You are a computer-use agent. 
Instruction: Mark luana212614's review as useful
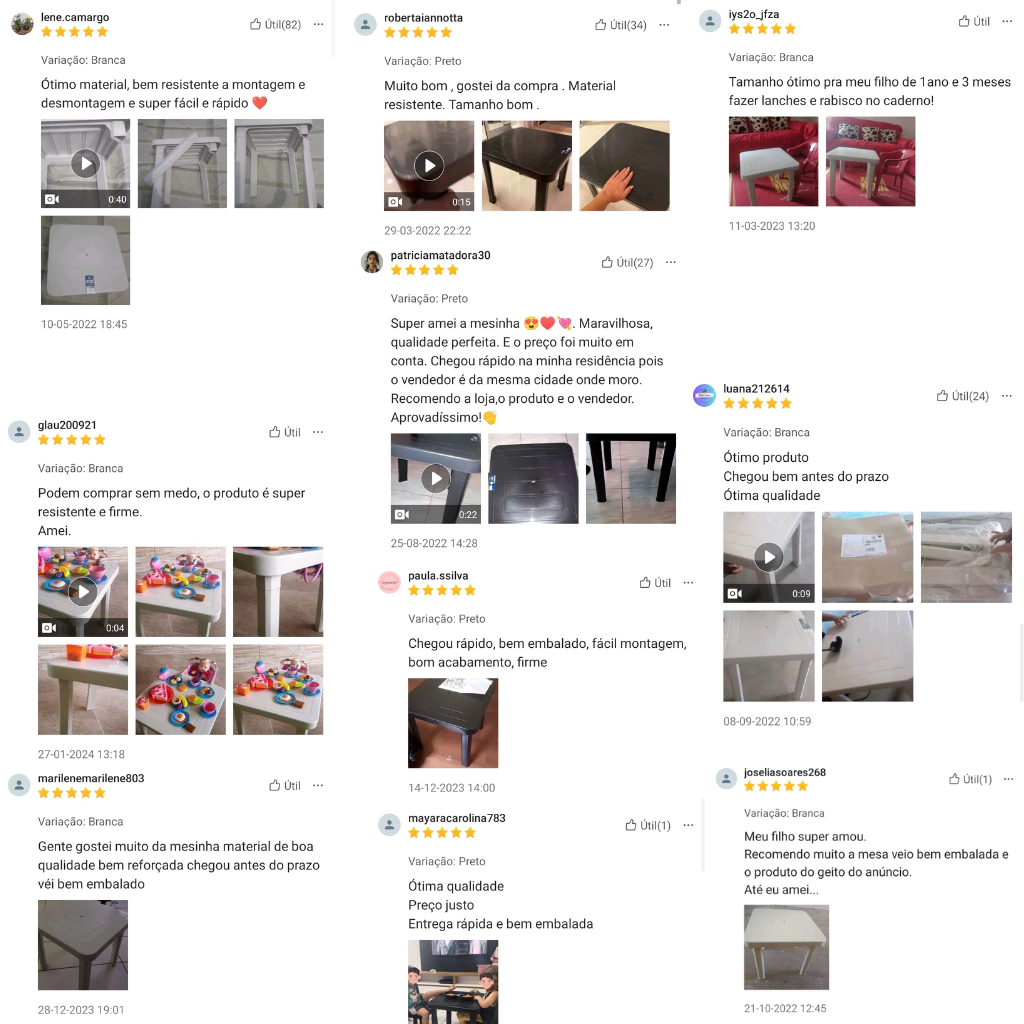click(963, 396)
